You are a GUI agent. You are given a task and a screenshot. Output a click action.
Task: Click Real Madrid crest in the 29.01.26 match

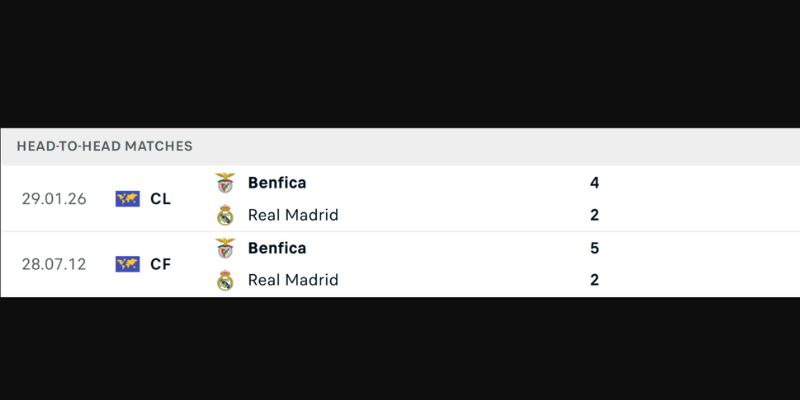click(x=225, y=215)
